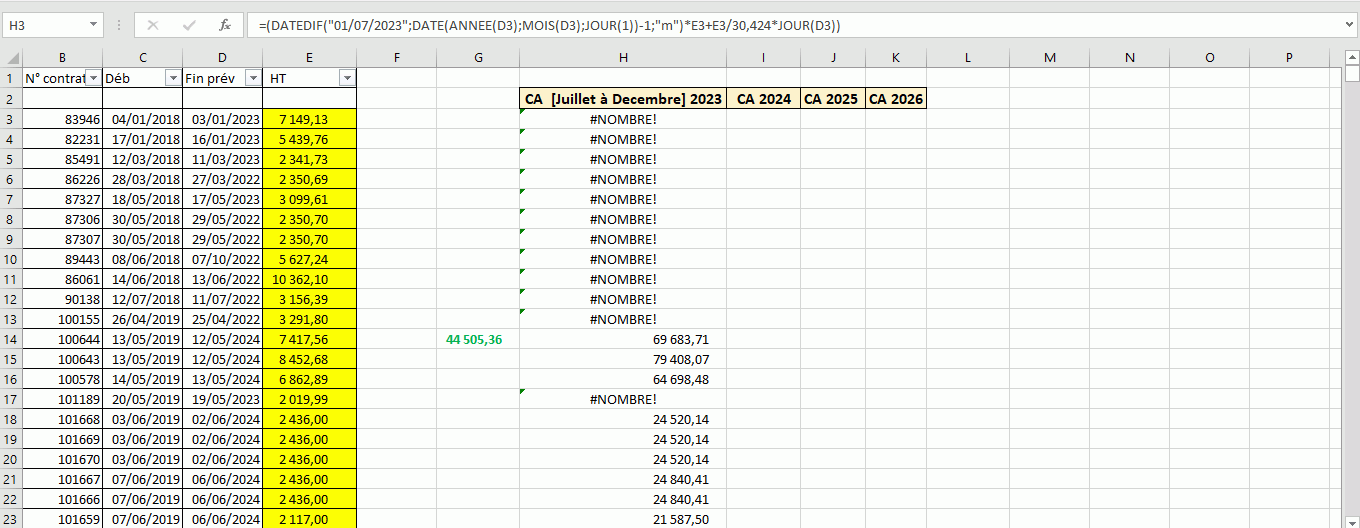This screenshot has width=1360, height=528.
Task: Select the column H header
Action: coord(623,58)
